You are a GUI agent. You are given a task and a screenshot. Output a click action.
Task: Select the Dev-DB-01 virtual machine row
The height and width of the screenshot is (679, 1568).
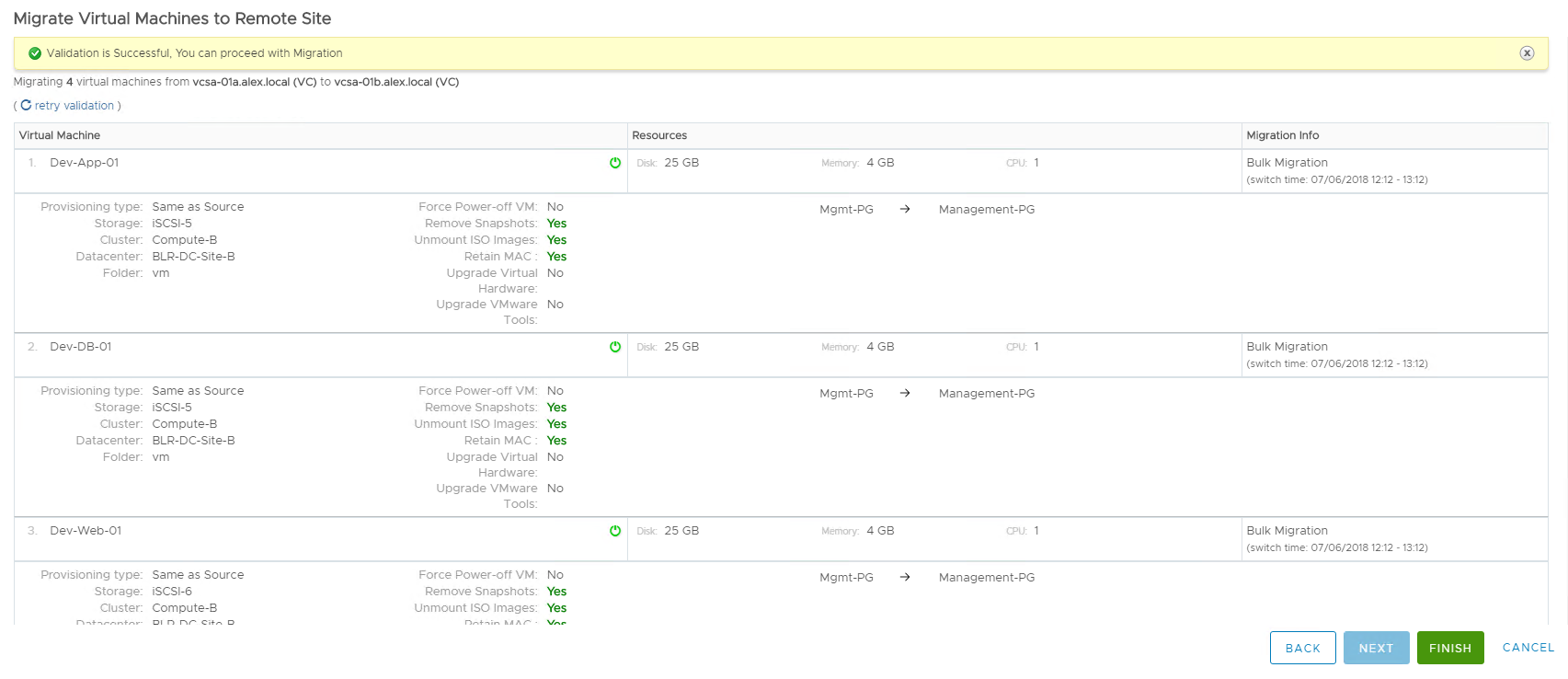[81, 347]
